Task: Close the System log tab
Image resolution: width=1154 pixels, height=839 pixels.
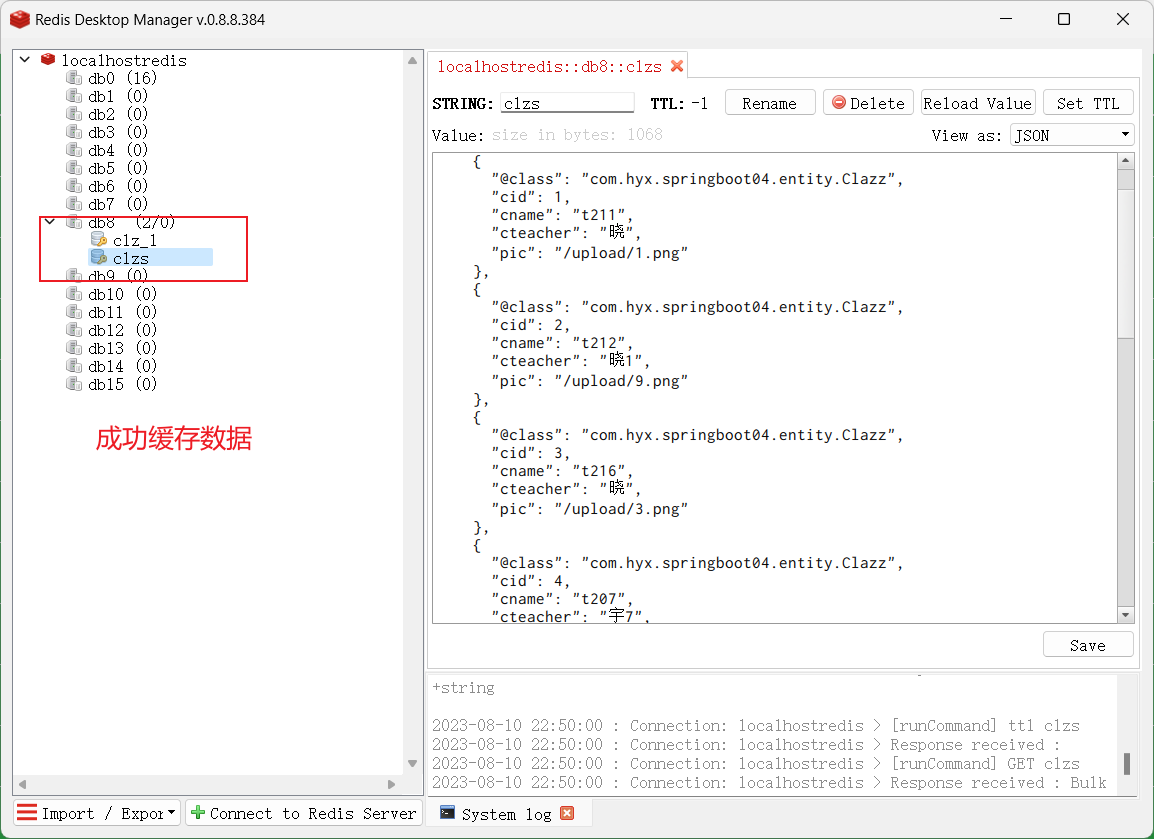Action: (x=567, y=813)
